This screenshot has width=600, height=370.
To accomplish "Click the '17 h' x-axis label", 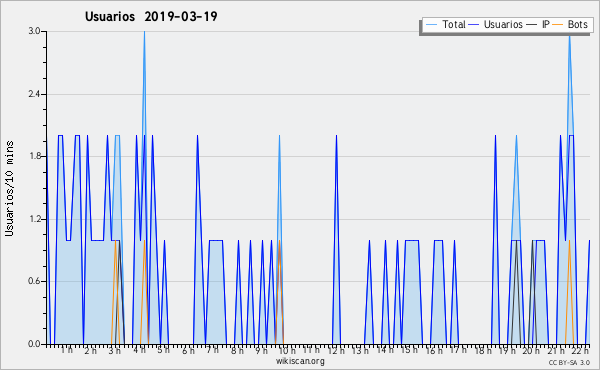I will click(458, 350).
